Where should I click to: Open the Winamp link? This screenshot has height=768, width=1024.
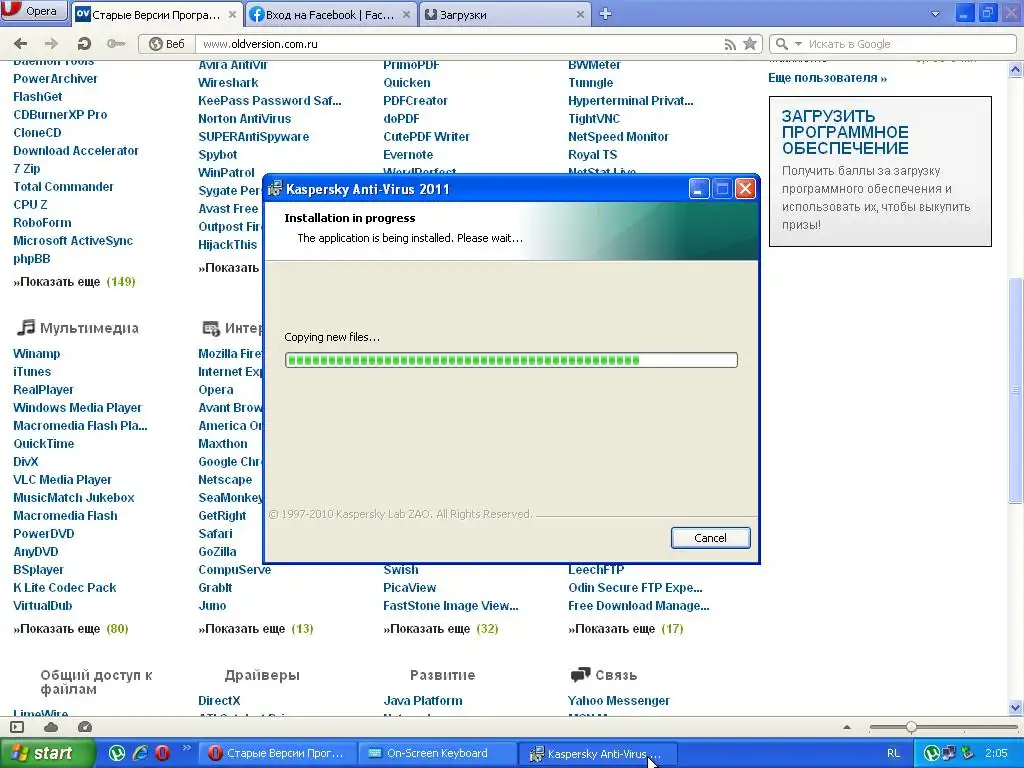[37, 353]
